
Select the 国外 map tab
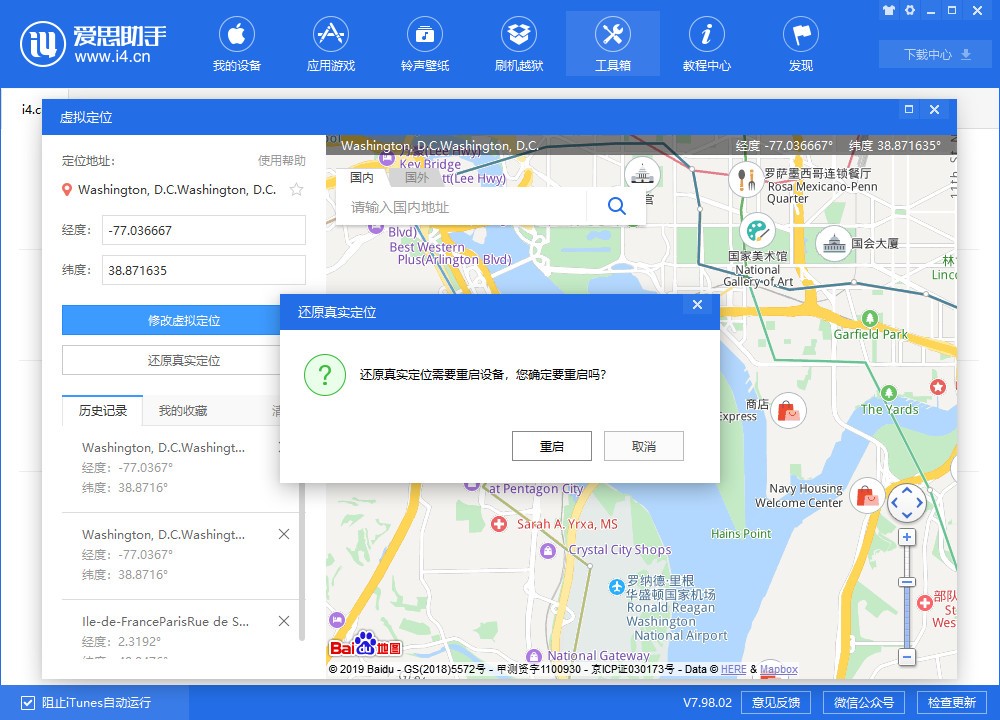coord(416,177)
